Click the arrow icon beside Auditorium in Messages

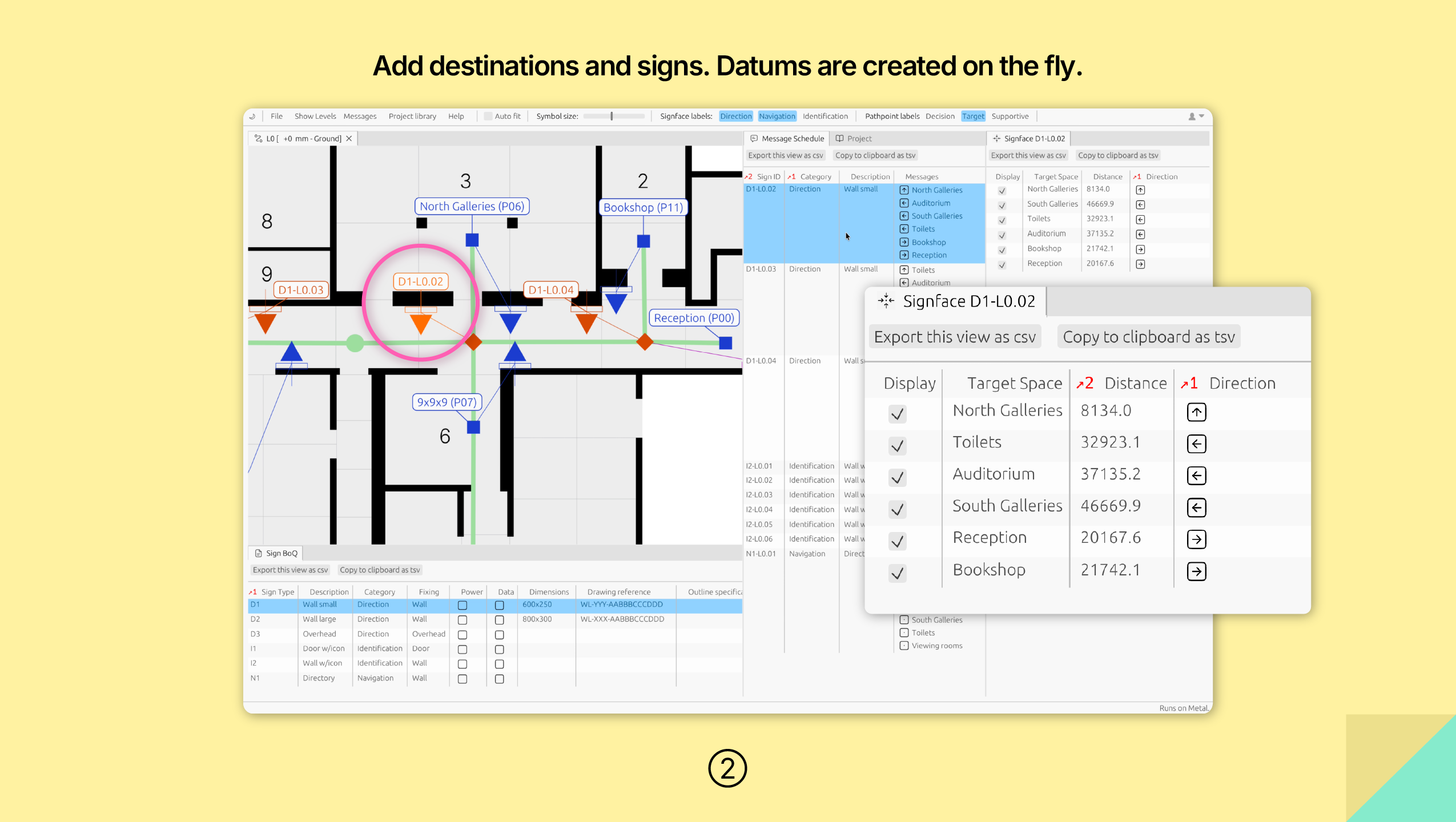click(904, 203)
